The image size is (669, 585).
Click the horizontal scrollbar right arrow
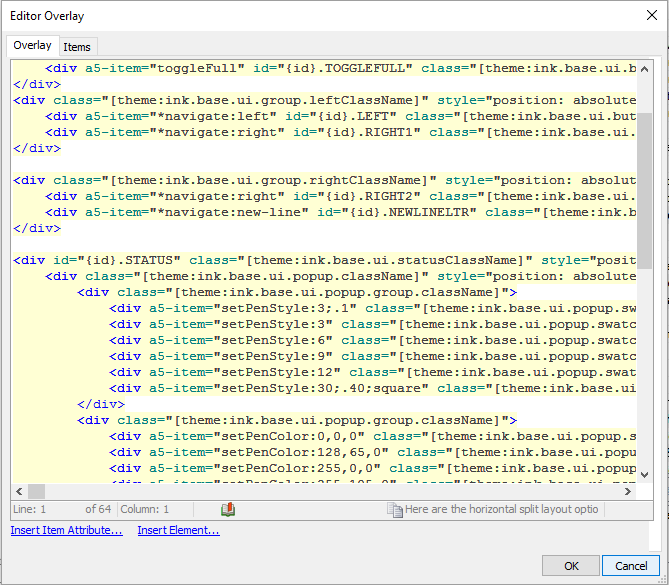pyautogui.click(x=628, y=491)
